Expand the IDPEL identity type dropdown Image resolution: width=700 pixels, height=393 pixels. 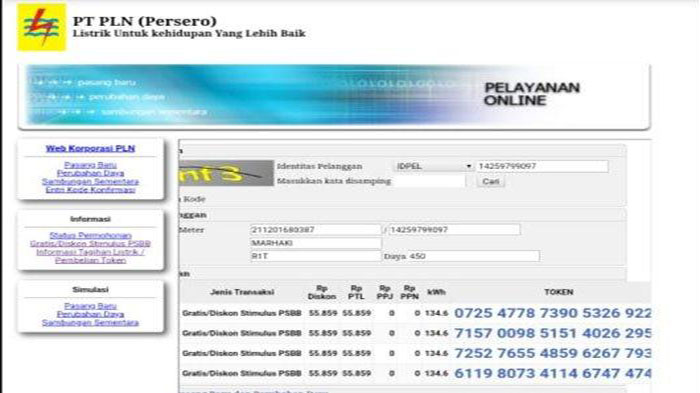tap(433, 166)
